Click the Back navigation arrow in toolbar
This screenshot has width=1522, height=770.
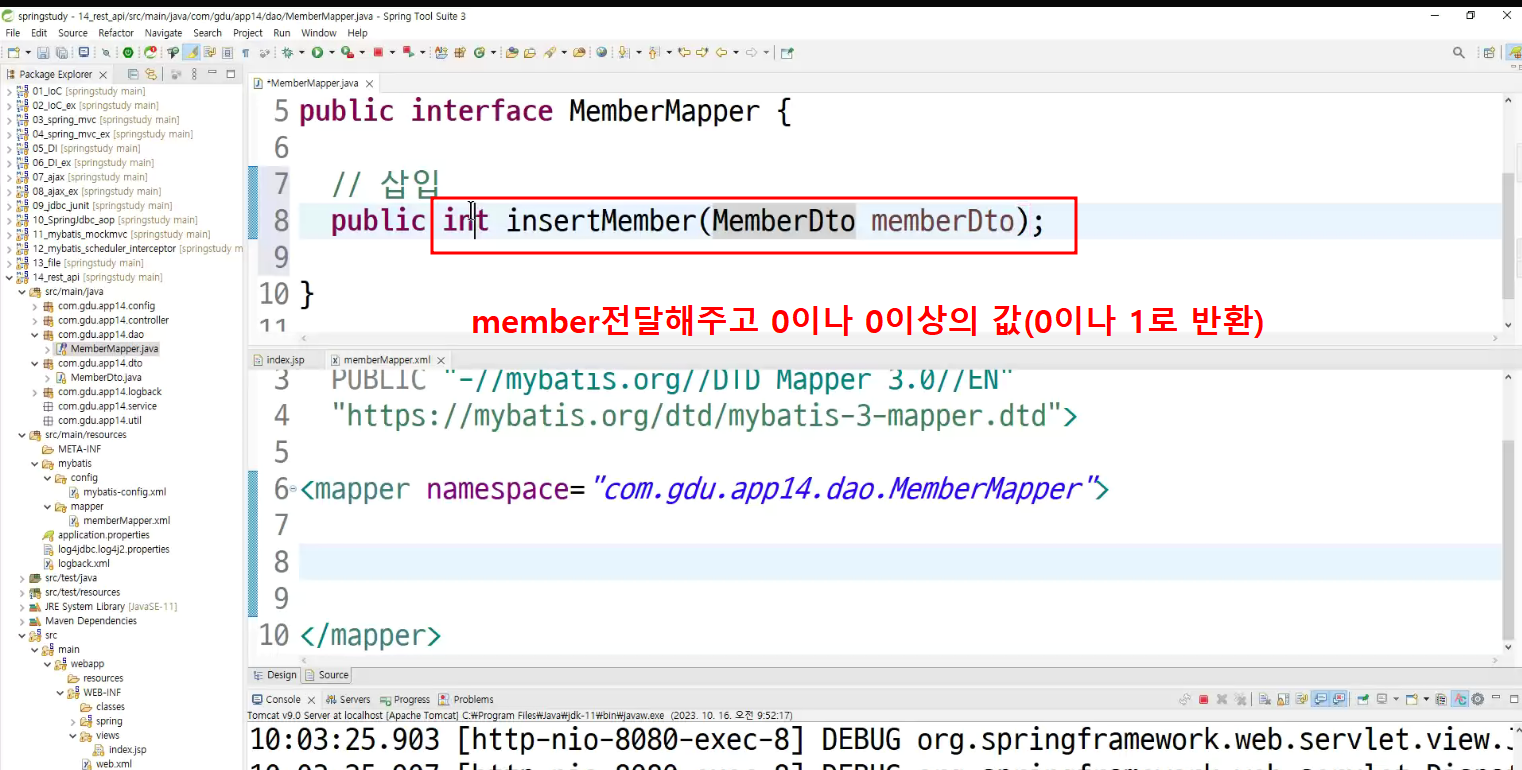coord(721,52)
